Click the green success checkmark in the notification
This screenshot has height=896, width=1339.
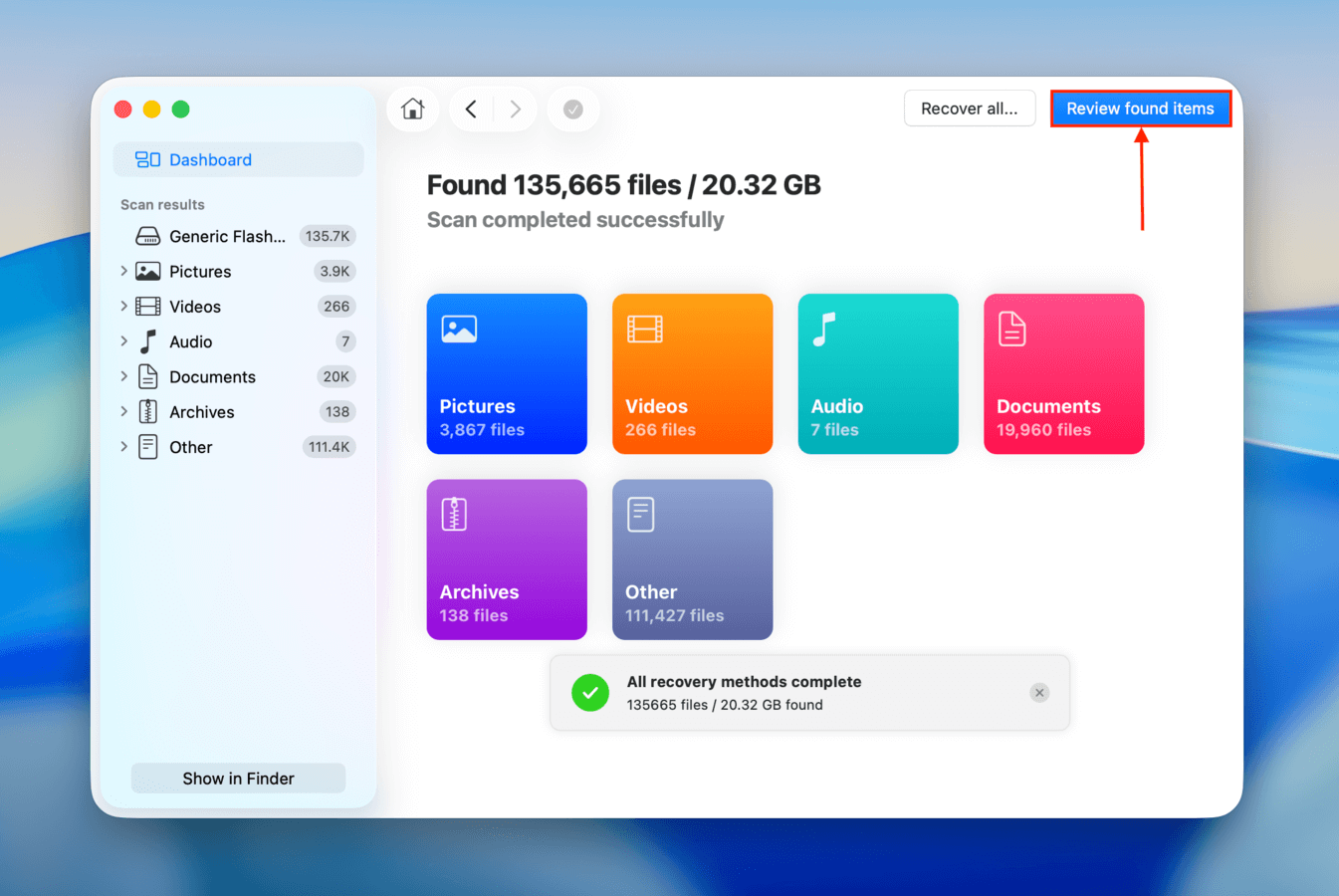[590, 692]
